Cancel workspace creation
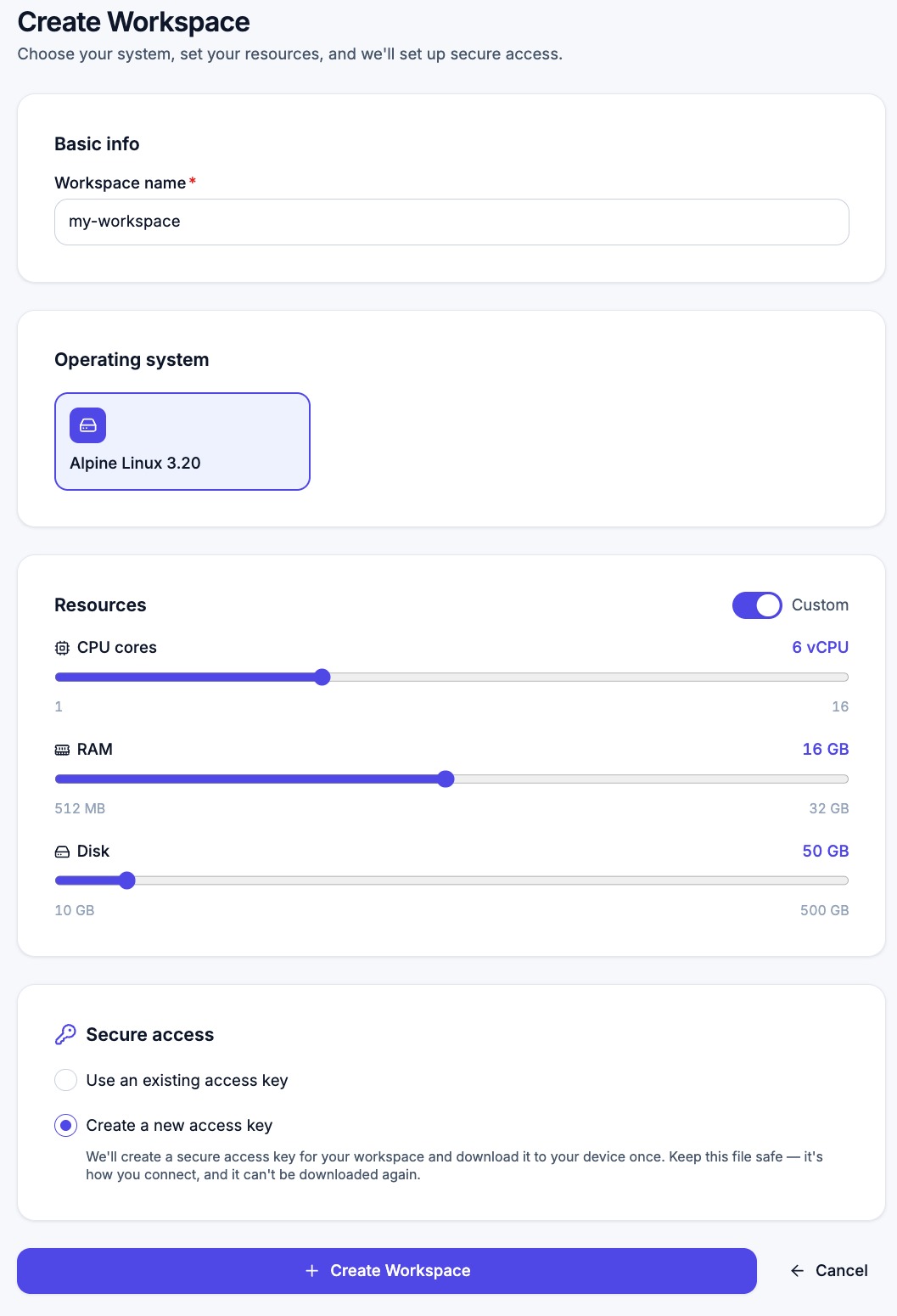 (x=829, y=1271)
